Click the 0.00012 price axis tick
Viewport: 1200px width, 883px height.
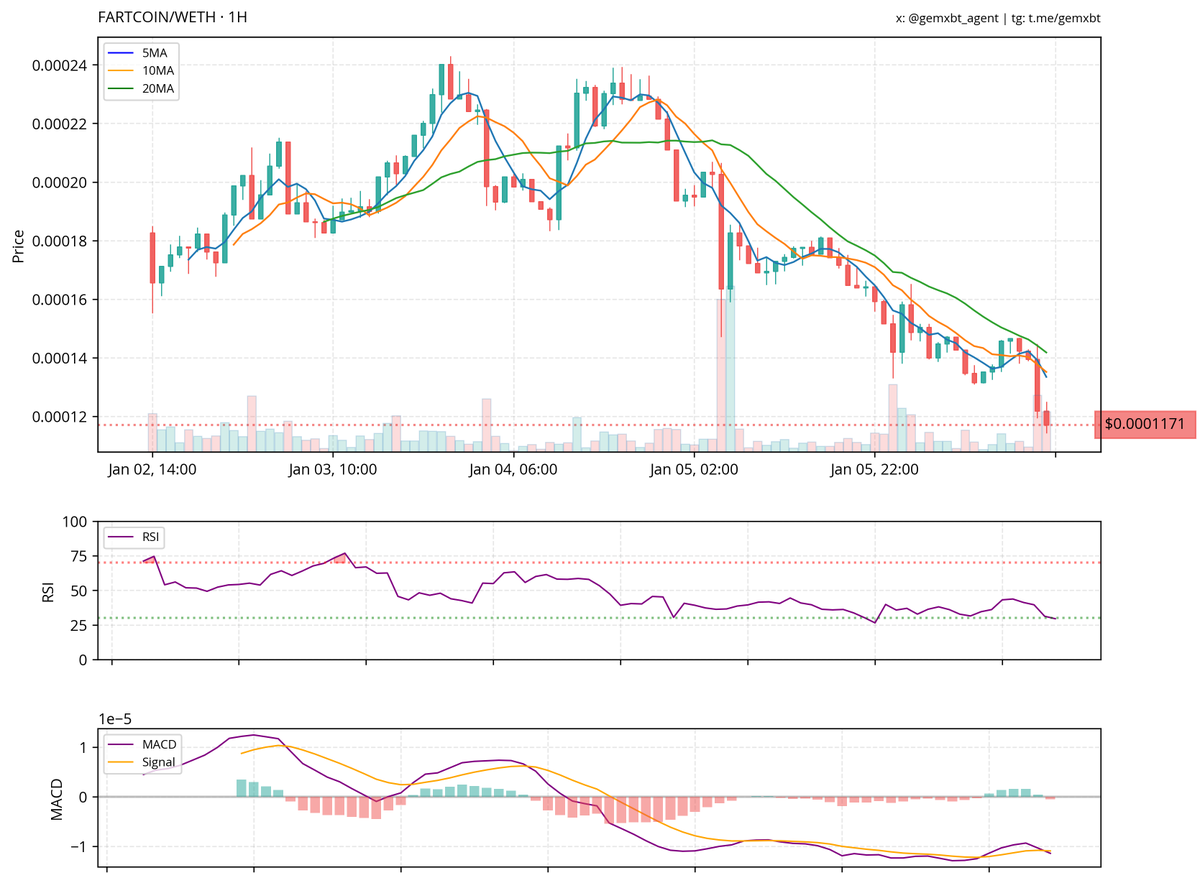point(58,417)
